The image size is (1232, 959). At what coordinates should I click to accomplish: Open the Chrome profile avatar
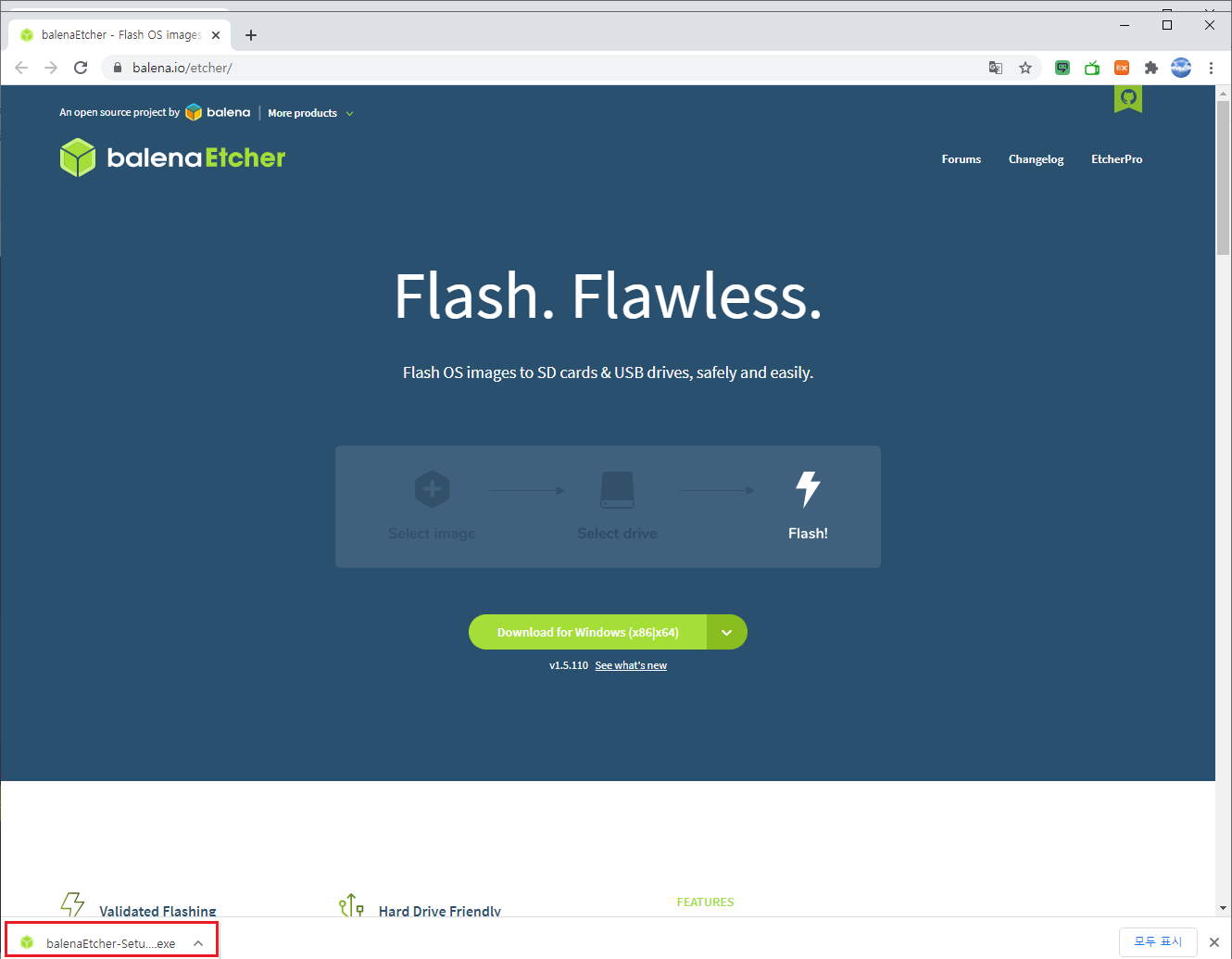click(1181, 68)
